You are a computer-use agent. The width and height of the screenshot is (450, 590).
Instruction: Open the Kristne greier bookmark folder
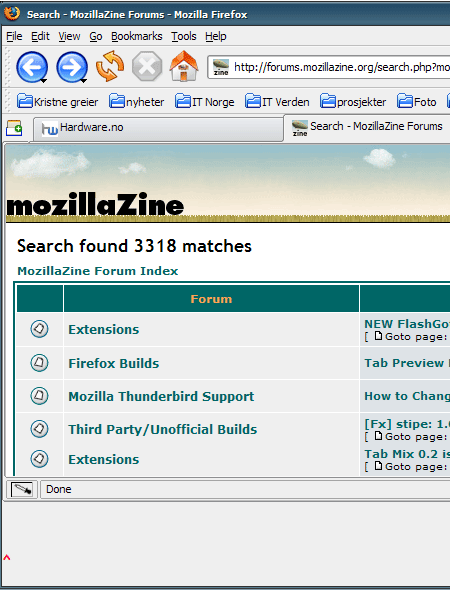click(57, 102)
